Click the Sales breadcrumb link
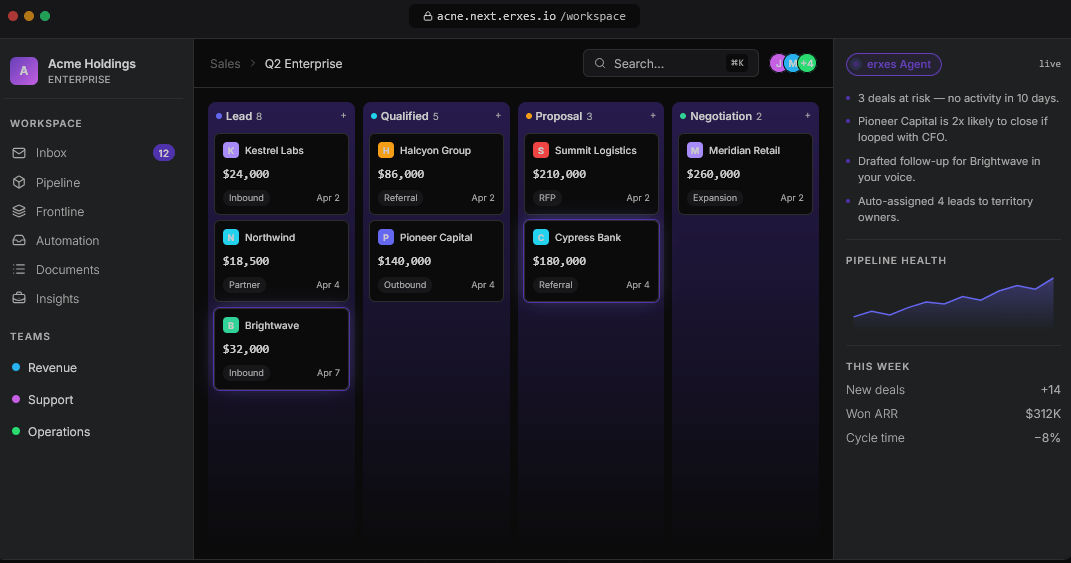 (x=225, y=64)
